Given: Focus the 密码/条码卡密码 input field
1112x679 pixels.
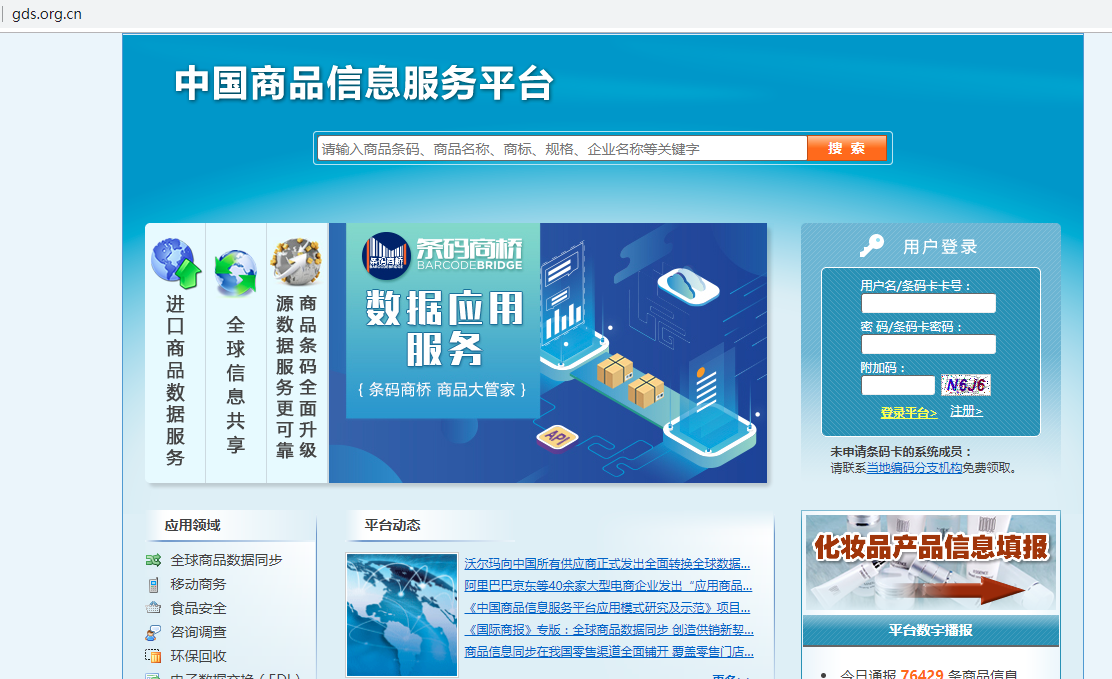Looking at the screenshot, I should (928, 345).
